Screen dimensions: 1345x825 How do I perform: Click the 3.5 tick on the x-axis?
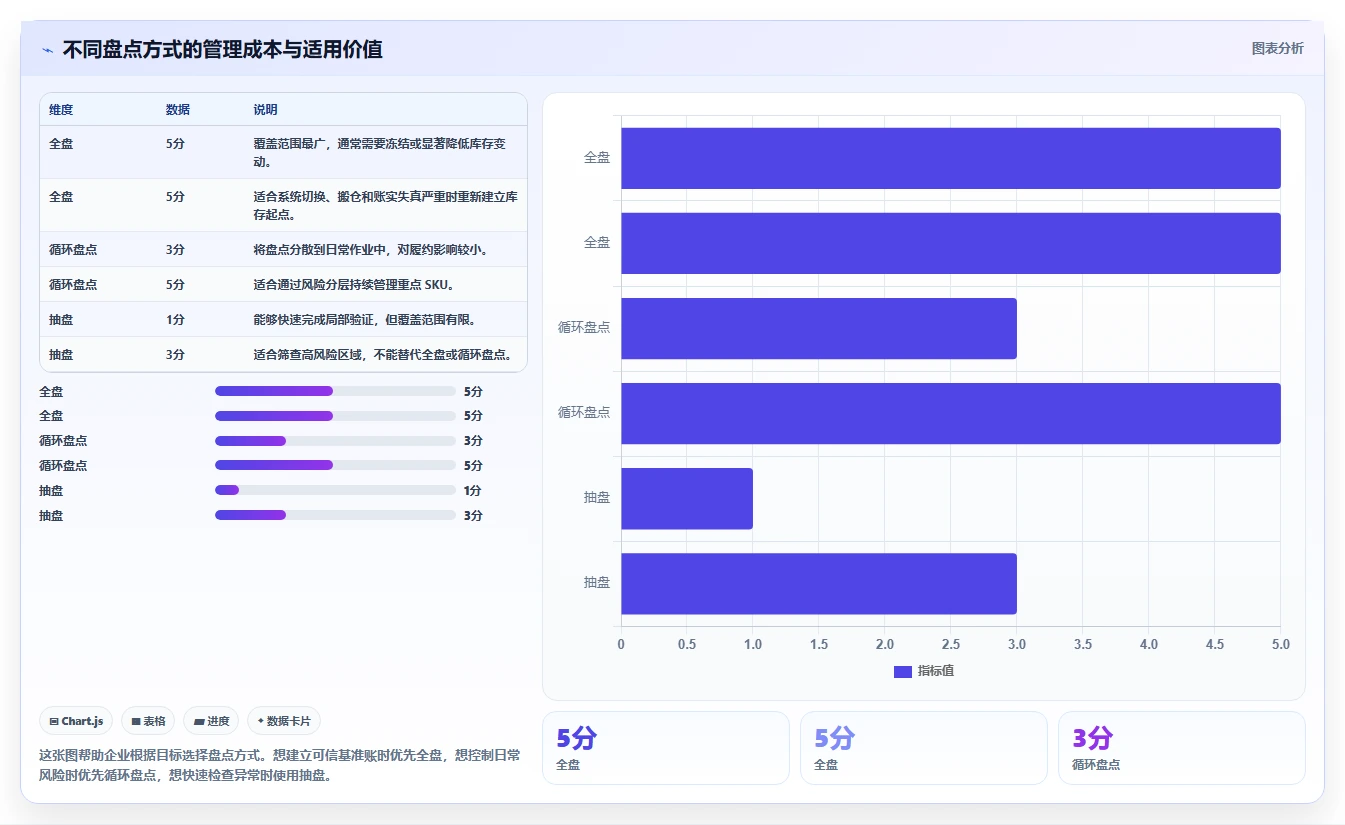point(1083,645)
